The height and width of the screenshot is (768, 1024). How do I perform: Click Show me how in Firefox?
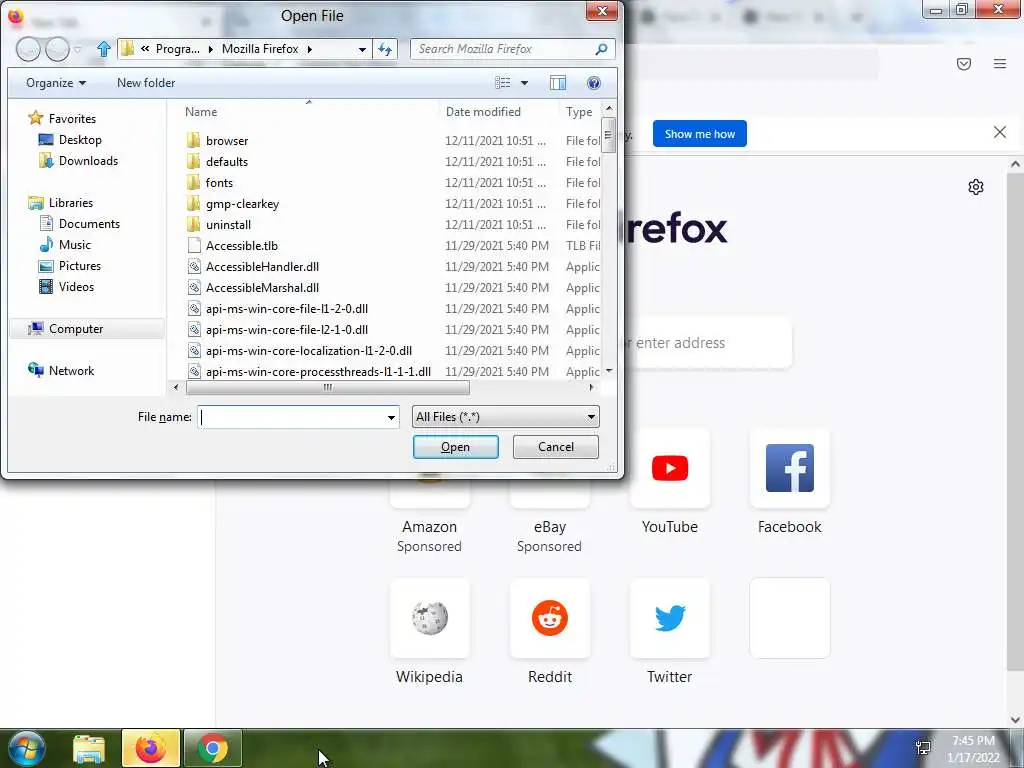pos(699,134)
